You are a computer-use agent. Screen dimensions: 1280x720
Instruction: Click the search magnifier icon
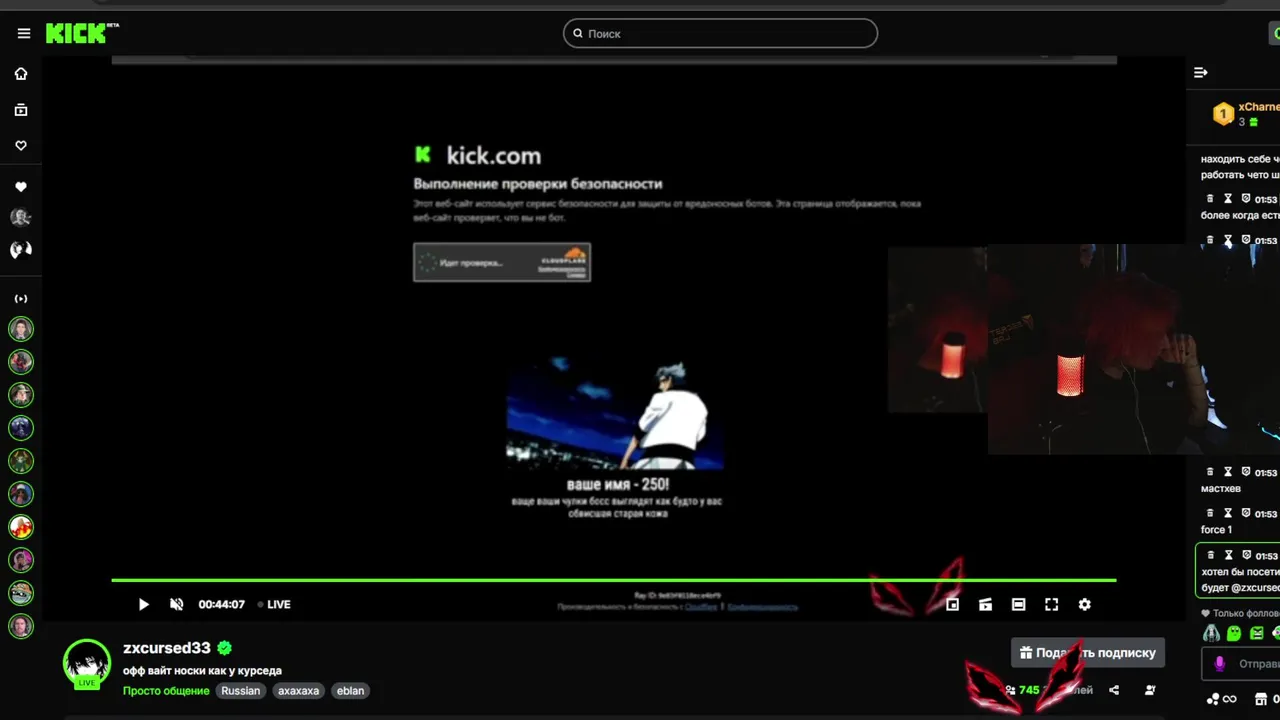click(x=577, y=33)
